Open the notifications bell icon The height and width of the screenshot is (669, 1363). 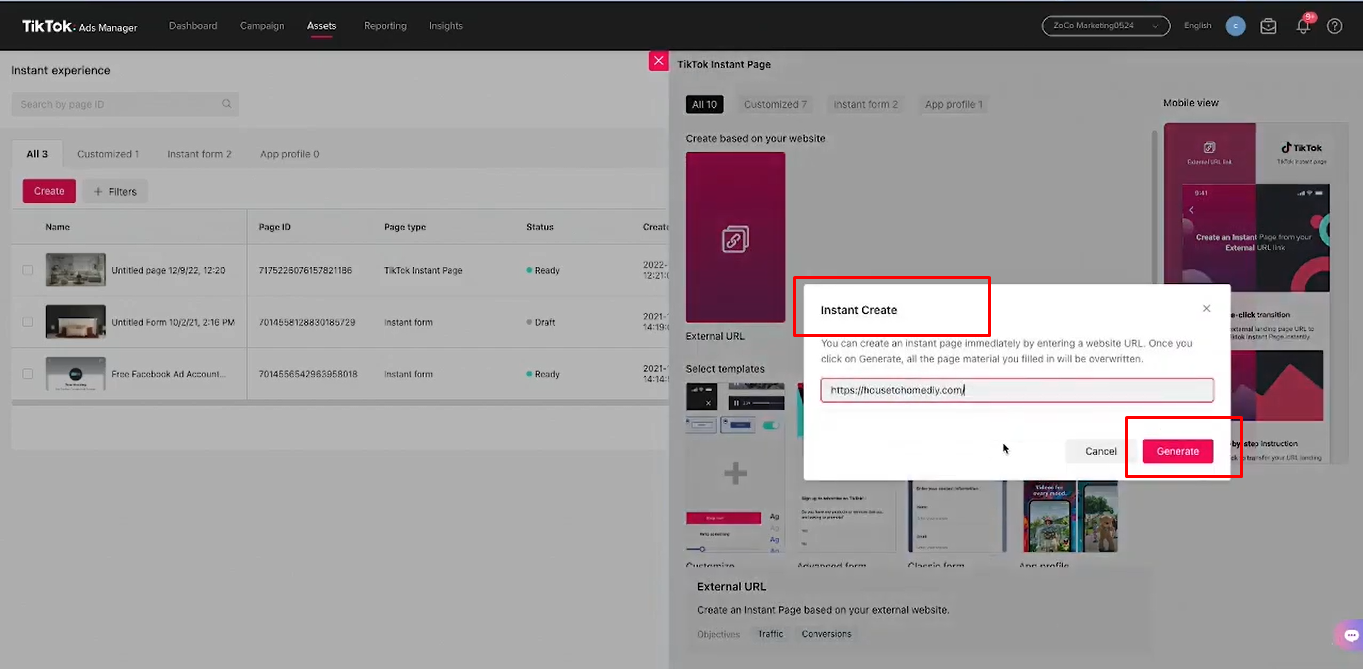click(x=1302, y=26)
